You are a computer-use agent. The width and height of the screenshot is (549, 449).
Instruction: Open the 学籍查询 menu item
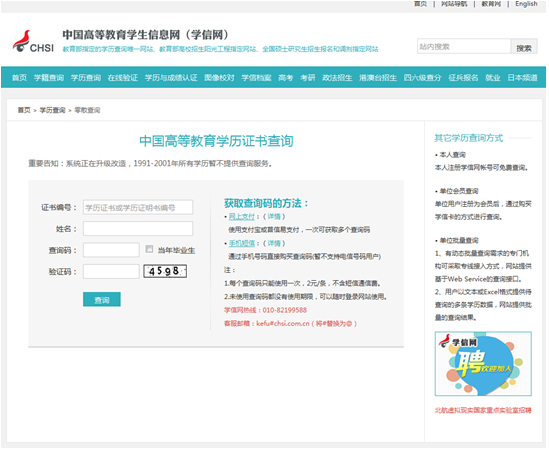pos(49,78)
